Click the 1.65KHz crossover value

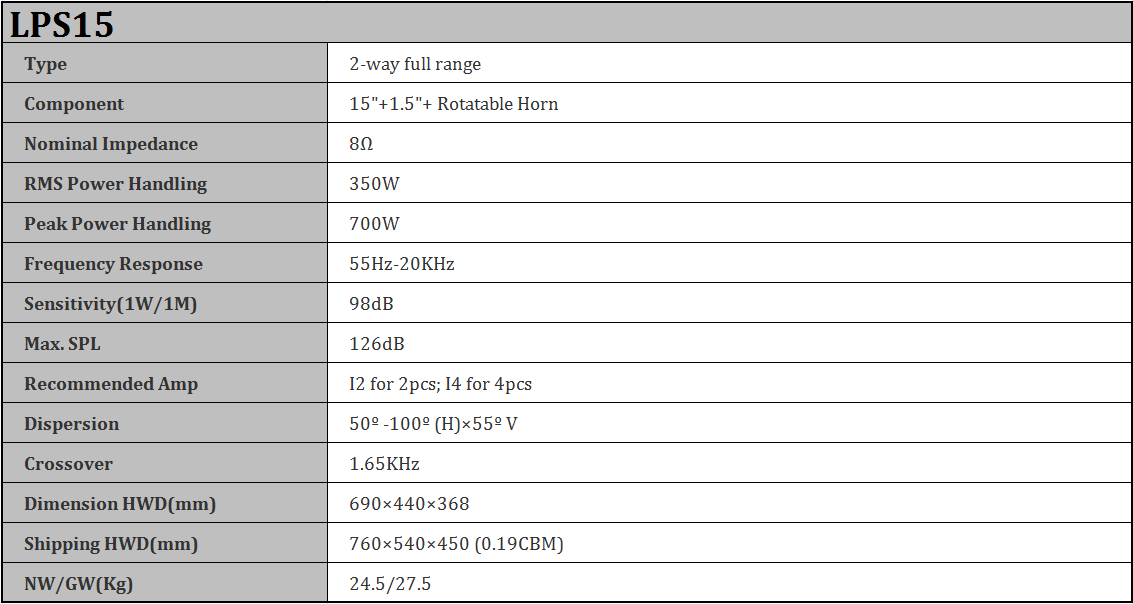(x=384, y=464)
